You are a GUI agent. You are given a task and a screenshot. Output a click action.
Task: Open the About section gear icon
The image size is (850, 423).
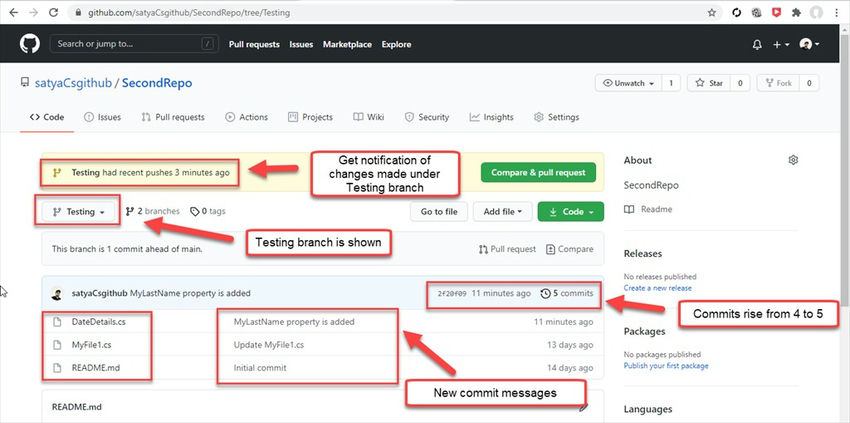(x=793, y=160)
